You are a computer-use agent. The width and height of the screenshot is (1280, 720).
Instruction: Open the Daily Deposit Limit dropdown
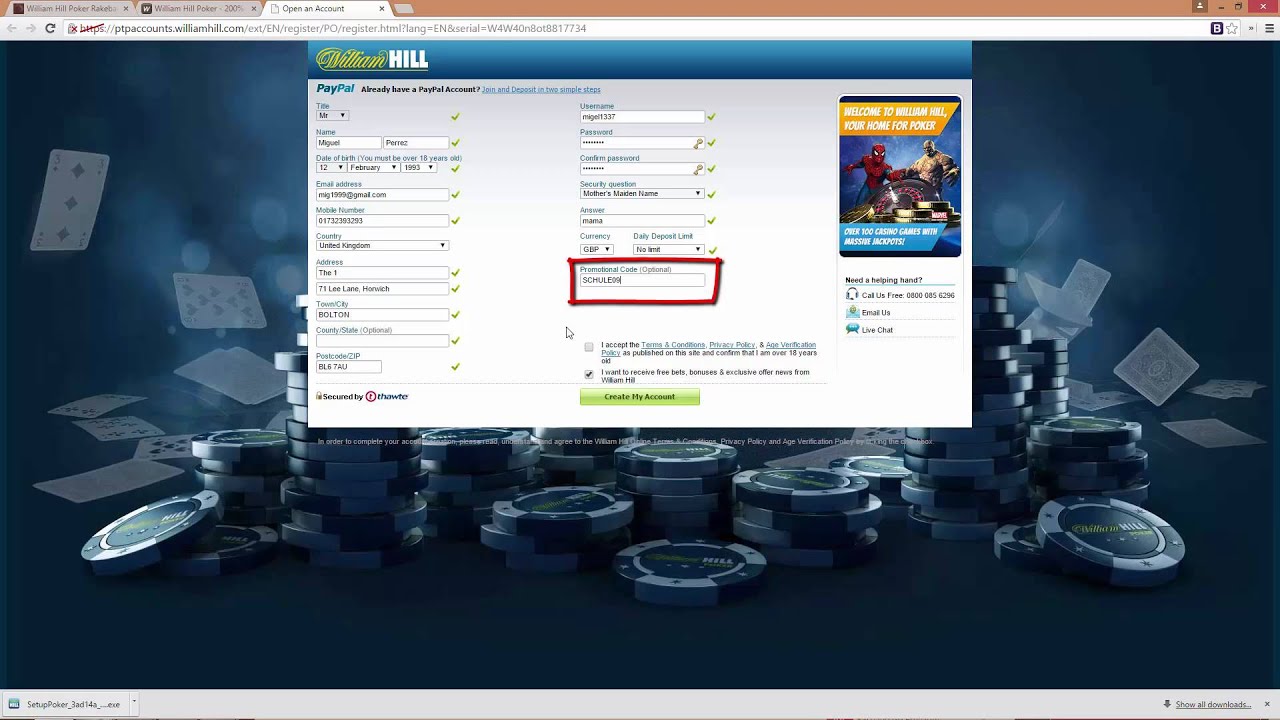[668, 249]
